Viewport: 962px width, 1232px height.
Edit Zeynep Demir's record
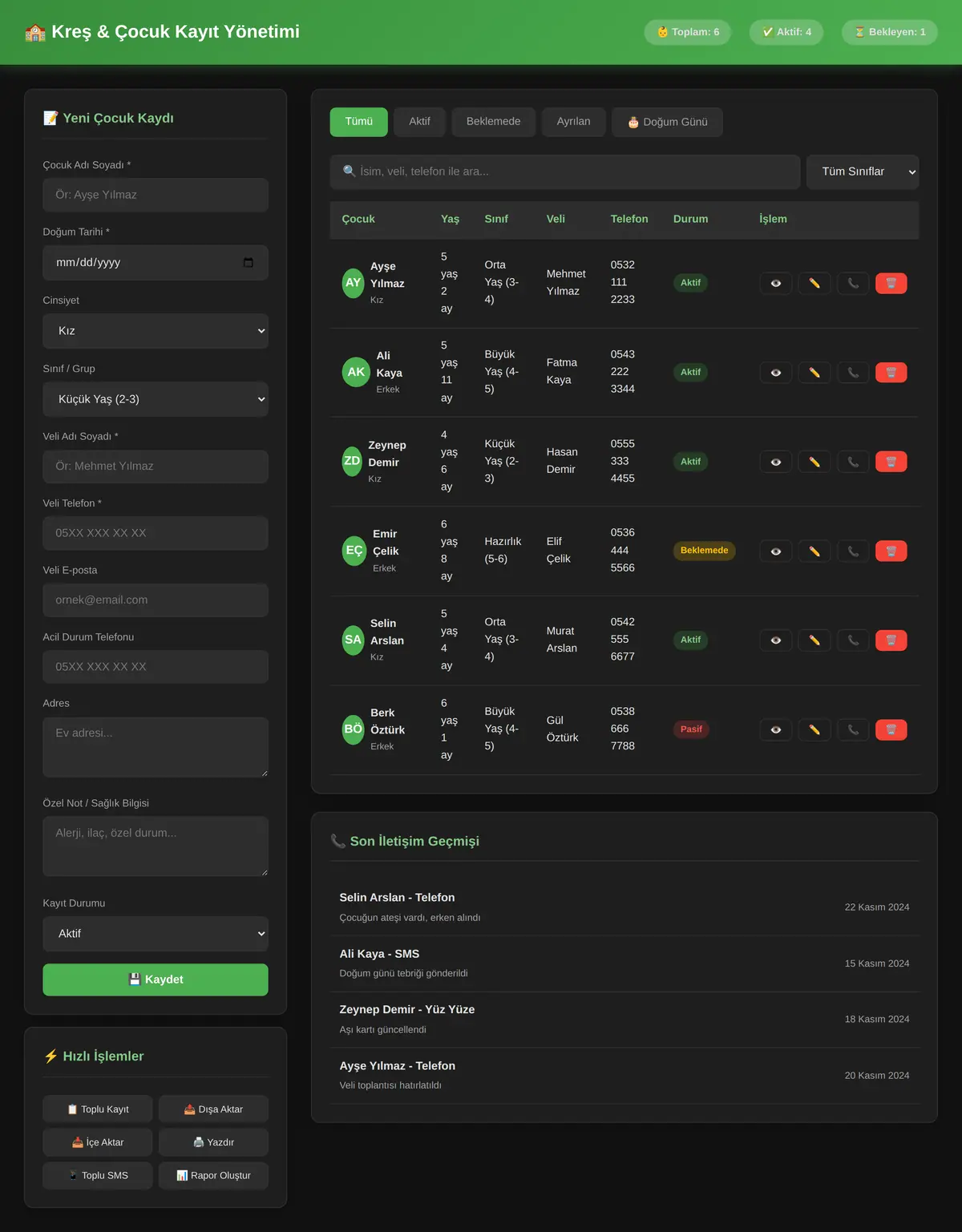(x=814, y=462)
